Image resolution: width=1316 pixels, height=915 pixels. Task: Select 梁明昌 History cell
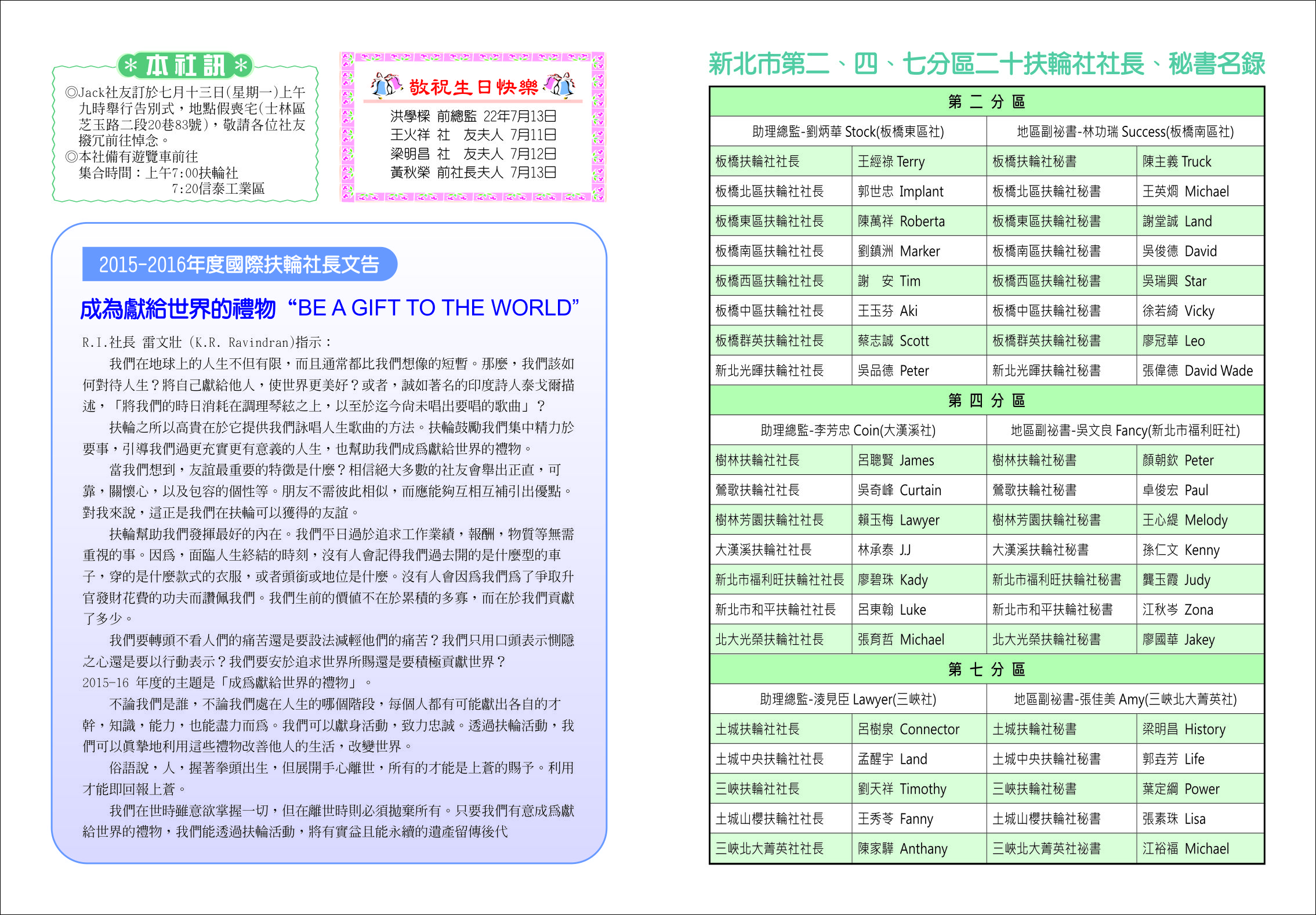pyautogui.click(x=1200, y=729)
